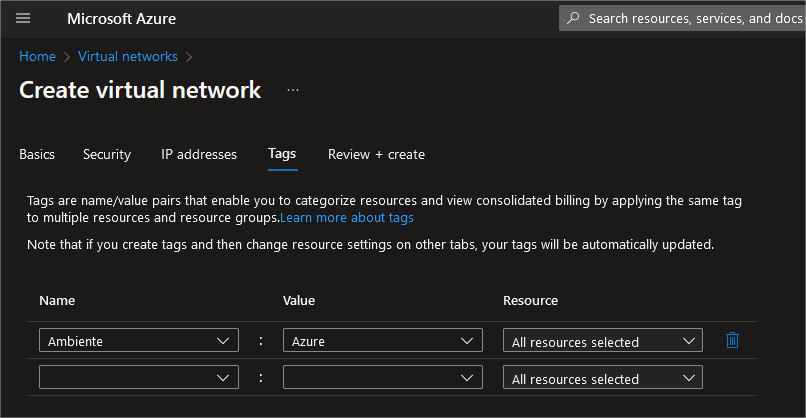Click the Value column header
The image size is (806, 418).
299,300
